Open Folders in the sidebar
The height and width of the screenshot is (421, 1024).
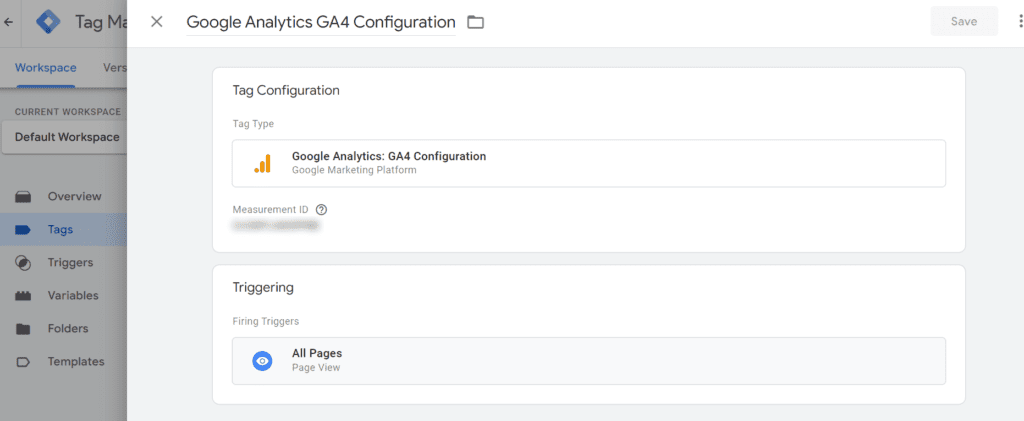click(x=68, y=328)
